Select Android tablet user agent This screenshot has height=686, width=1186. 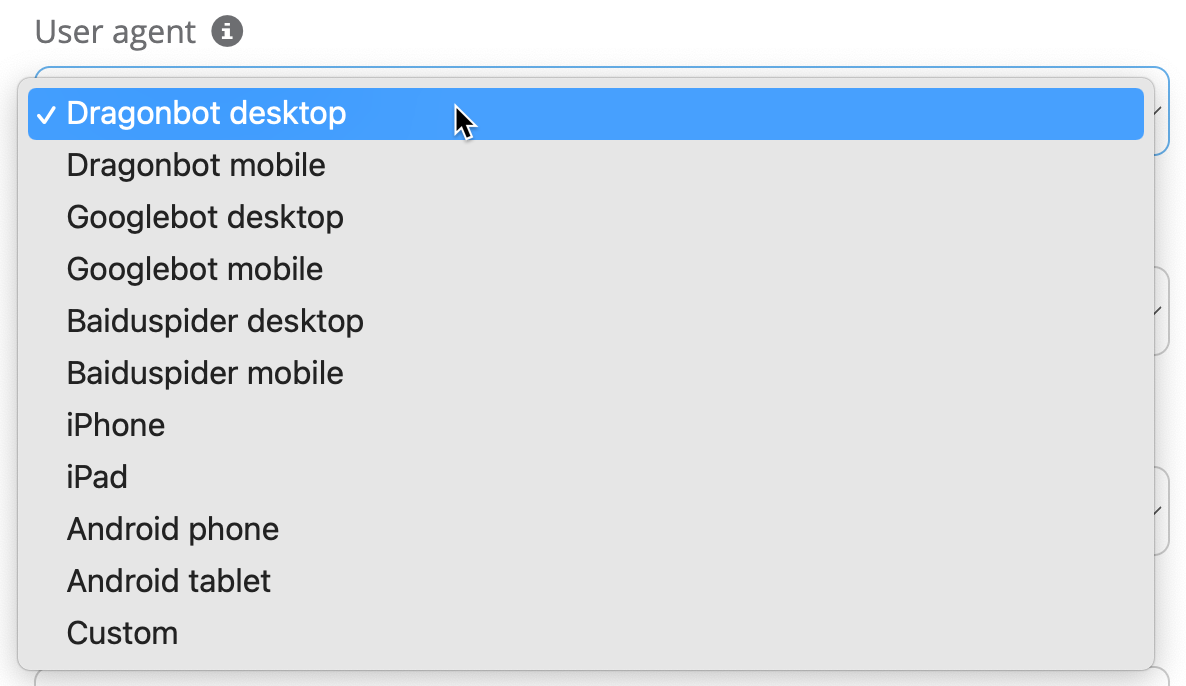[x=169, y=581]
